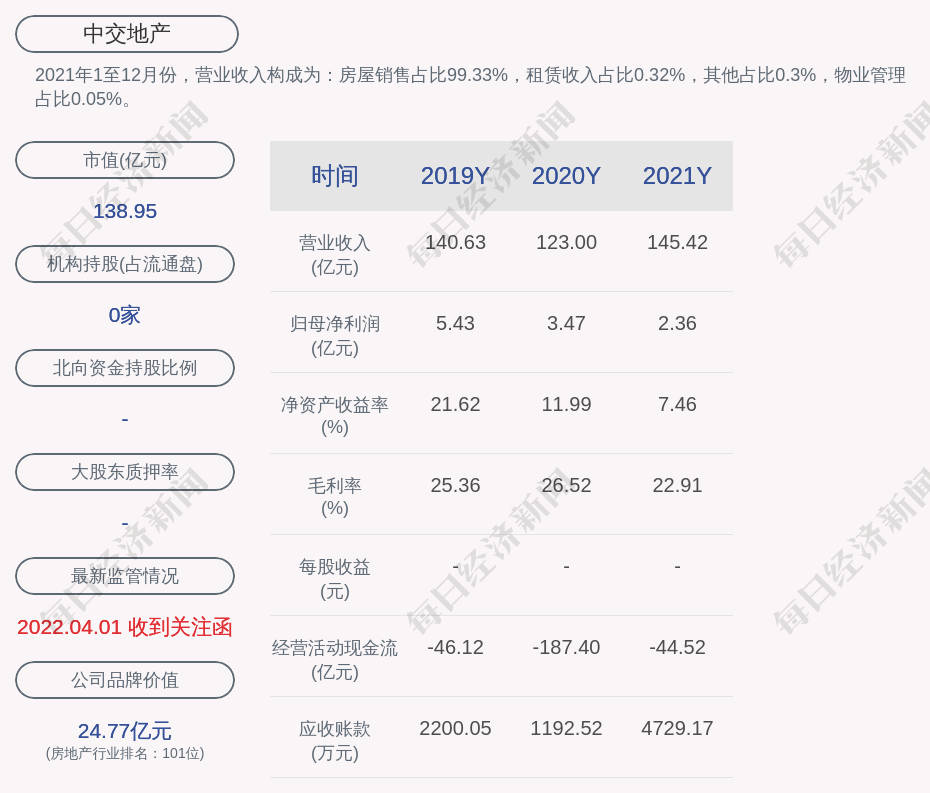Click the 公司品牌价值 pill
Image resolution: width=930 pixels, height=793 pixels.
[x=125, y=680]
